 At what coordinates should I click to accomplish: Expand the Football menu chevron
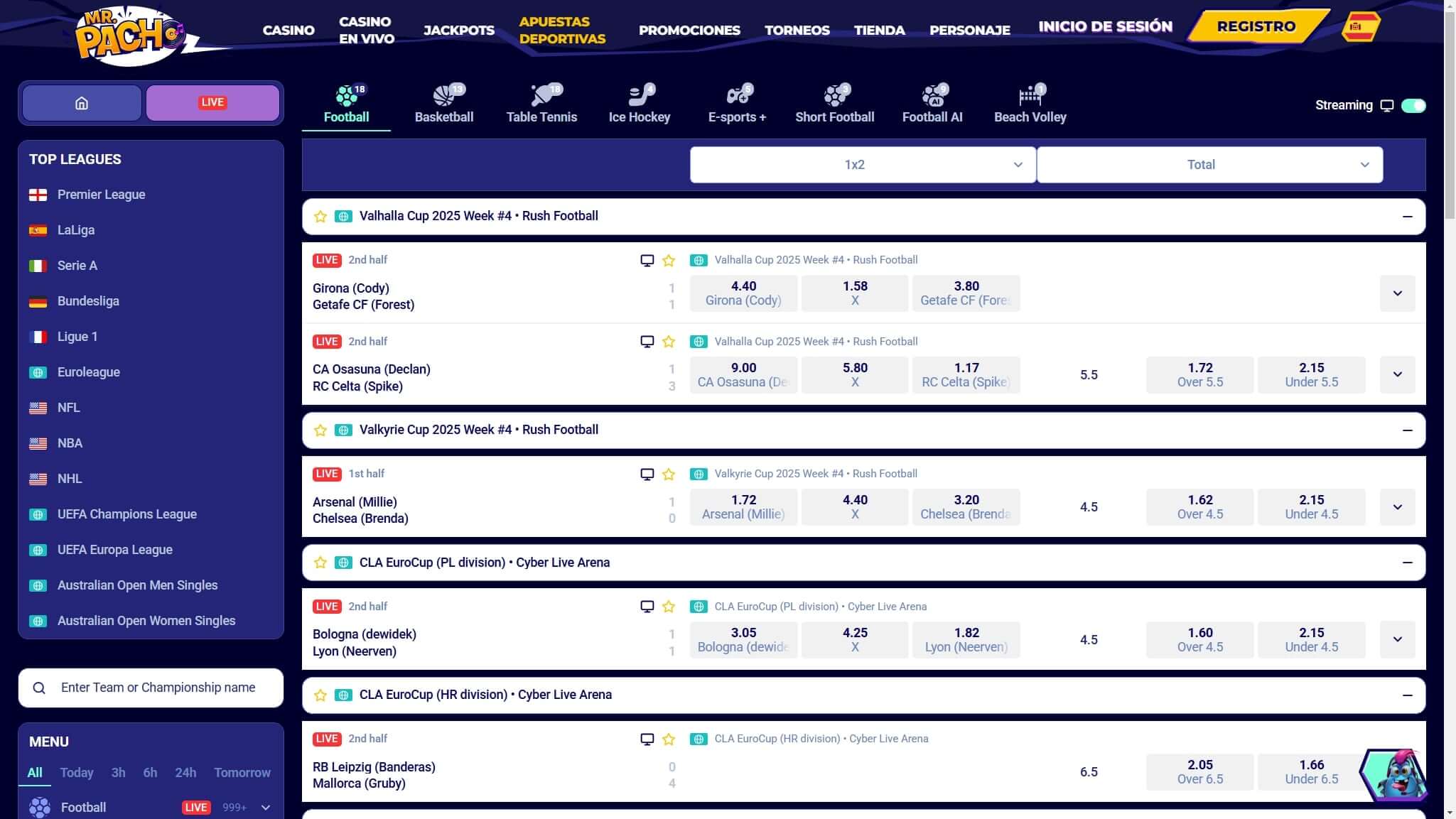[x=266, y=808]
